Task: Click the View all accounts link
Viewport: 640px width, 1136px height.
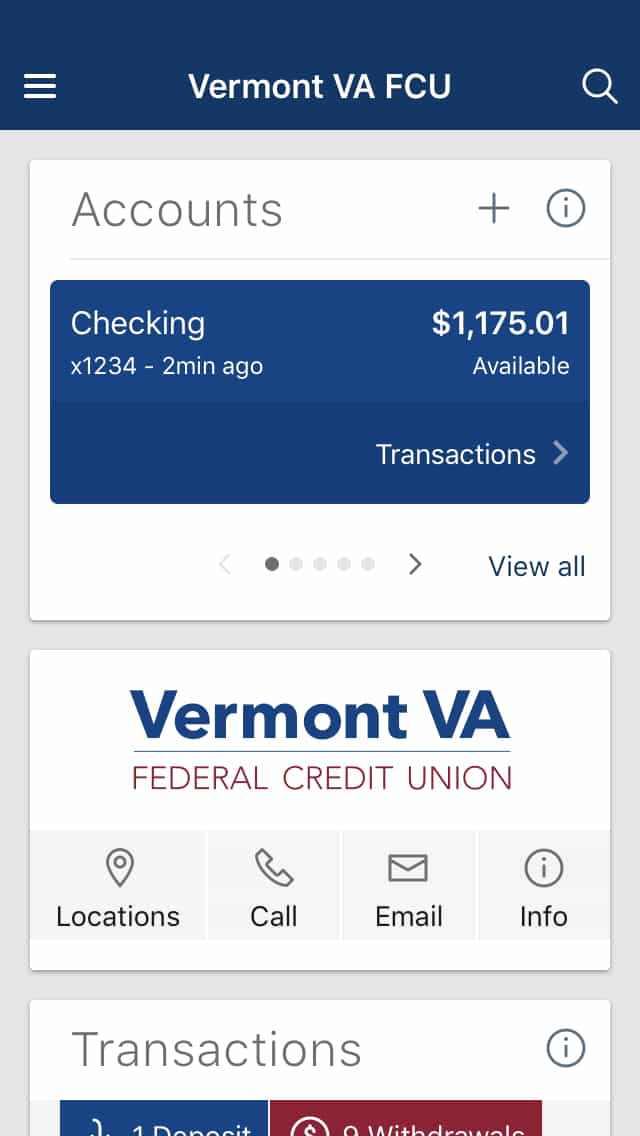Action: pos(537,566)
